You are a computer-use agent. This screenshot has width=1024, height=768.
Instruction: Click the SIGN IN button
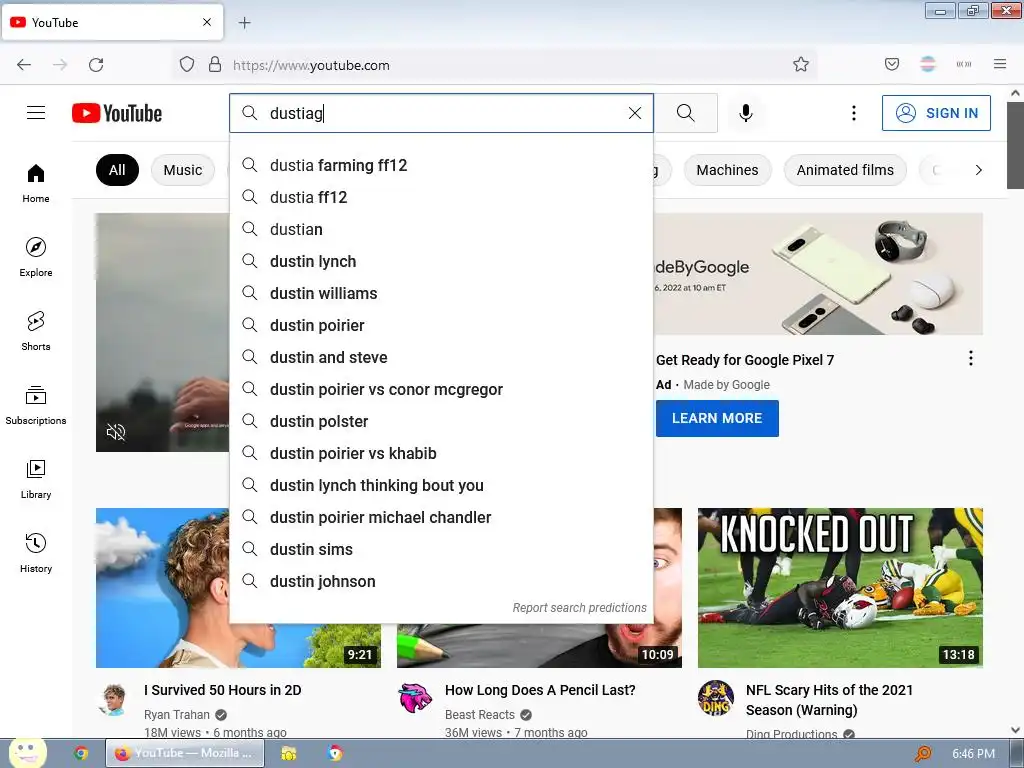[x=936, y=113]
